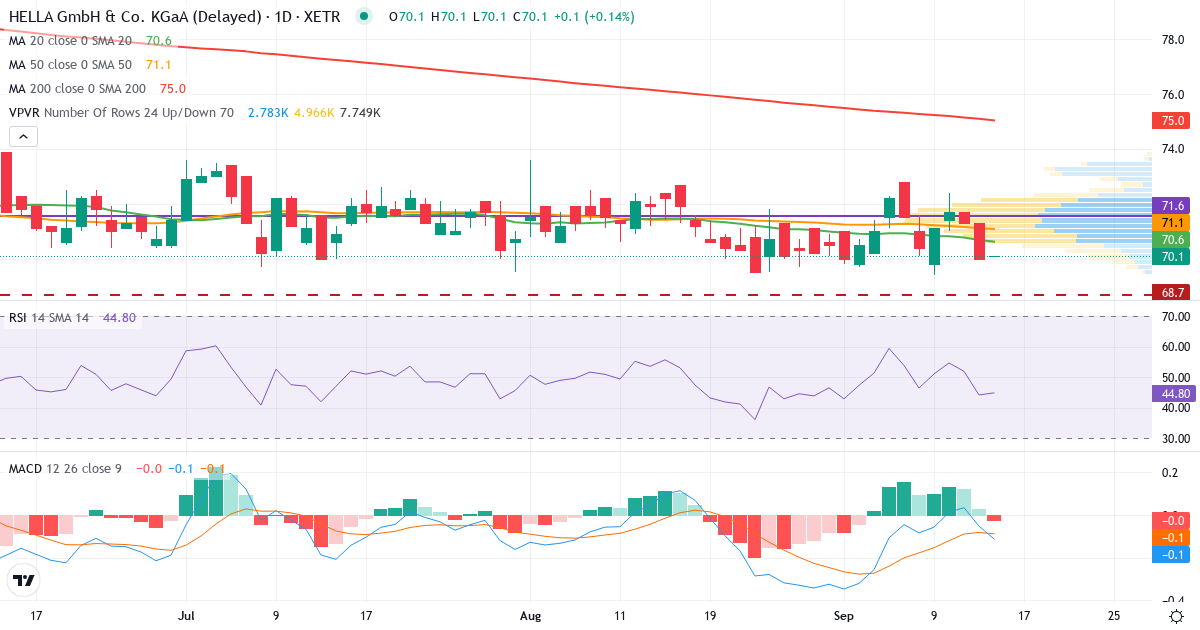1200x630 pixels.
Task: Click the 7.749K VPVR total value
Action: click(x=360, y=113)
